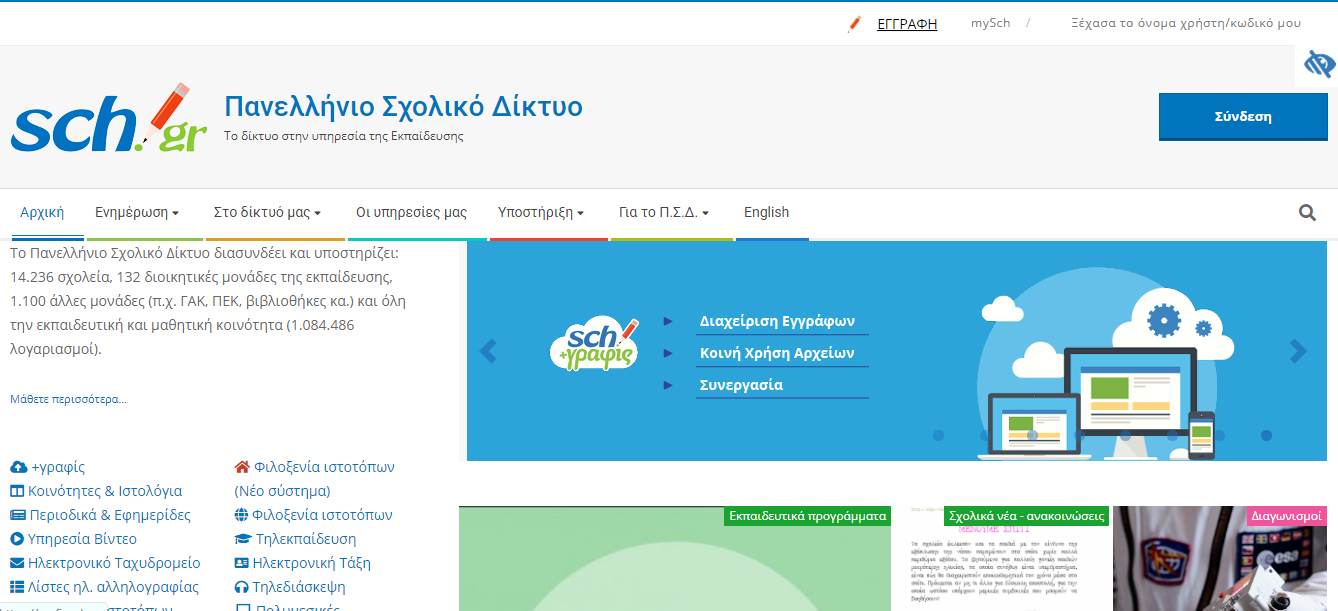This screenshot has height=611, width=1338.
Task: Open Τηλεκπαίδευση service
Action: [x=304, y=539]
